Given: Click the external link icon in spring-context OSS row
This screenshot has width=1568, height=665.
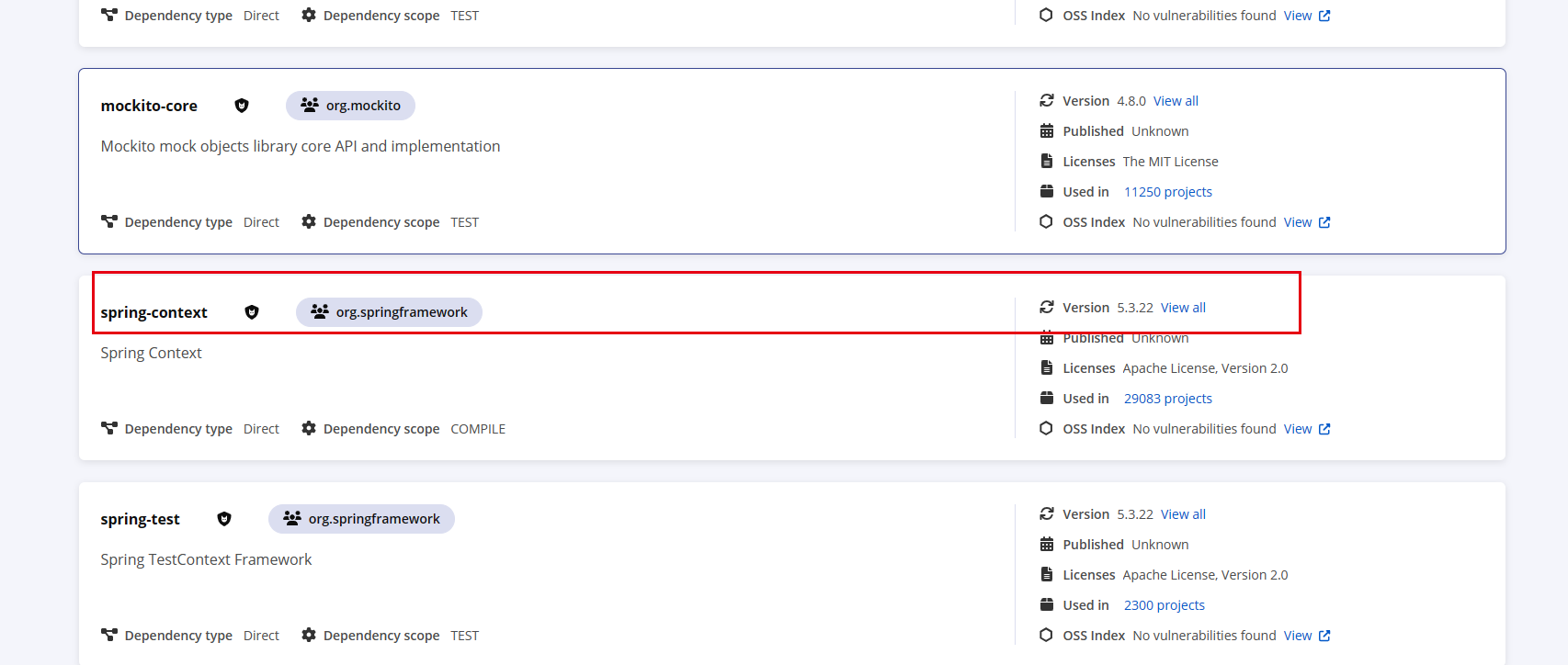Looking at the screenshot, I should point(1324,429).
